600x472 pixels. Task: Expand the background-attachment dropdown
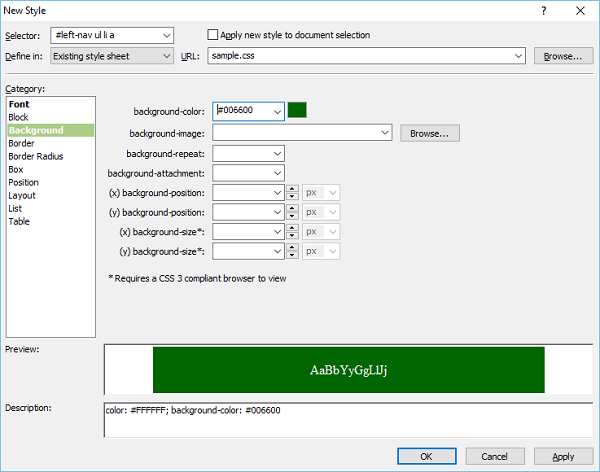click(277, 173)
